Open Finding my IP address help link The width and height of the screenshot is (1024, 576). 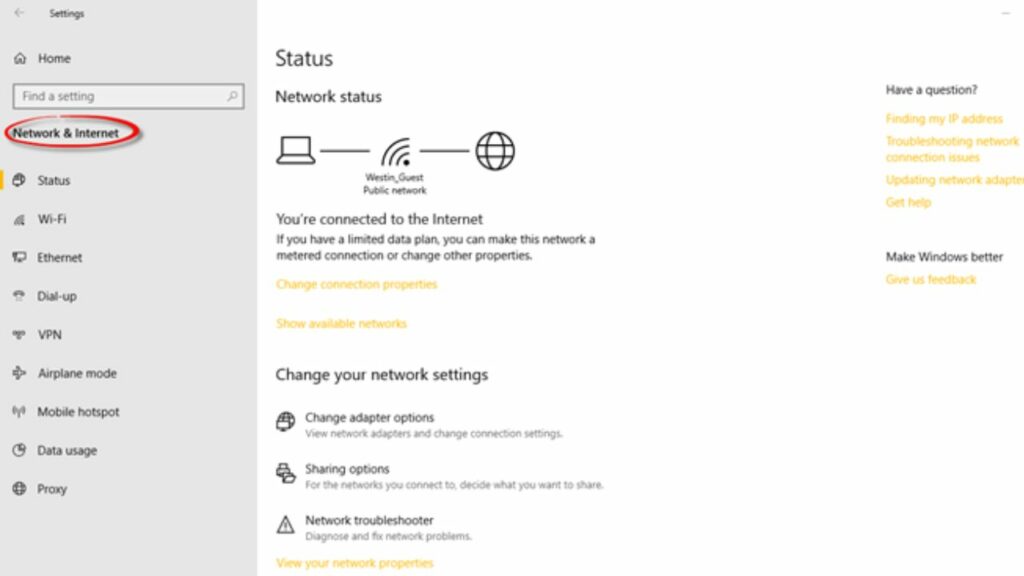click(944, 118)
